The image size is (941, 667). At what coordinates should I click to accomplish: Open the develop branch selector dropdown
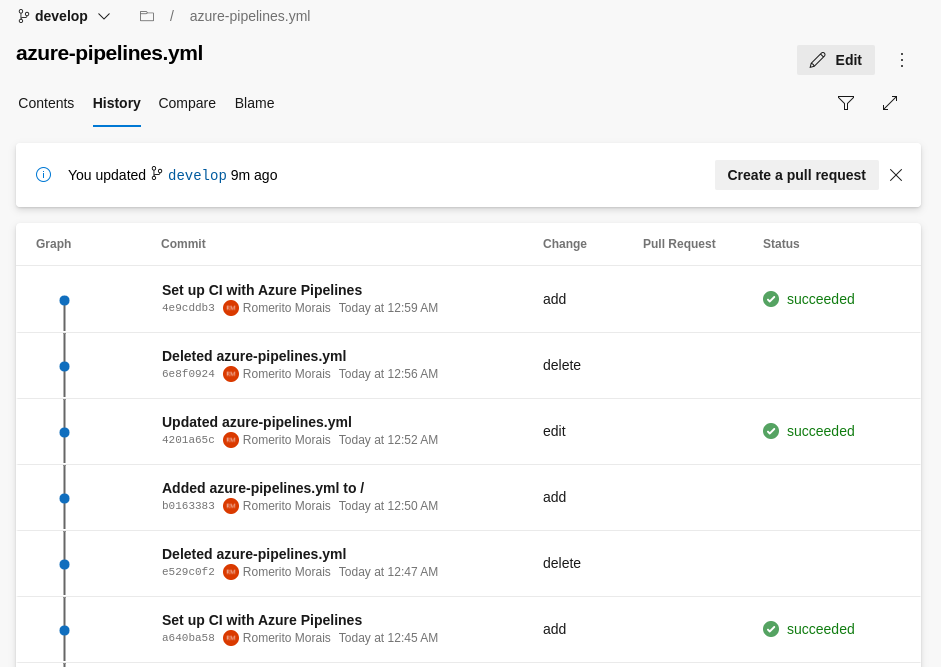64,16
